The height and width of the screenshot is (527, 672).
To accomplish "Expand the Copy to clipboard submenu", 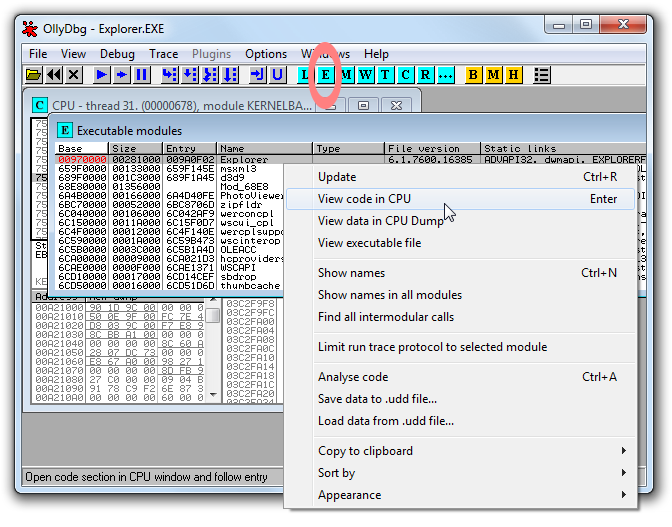I will pos(460,451).
